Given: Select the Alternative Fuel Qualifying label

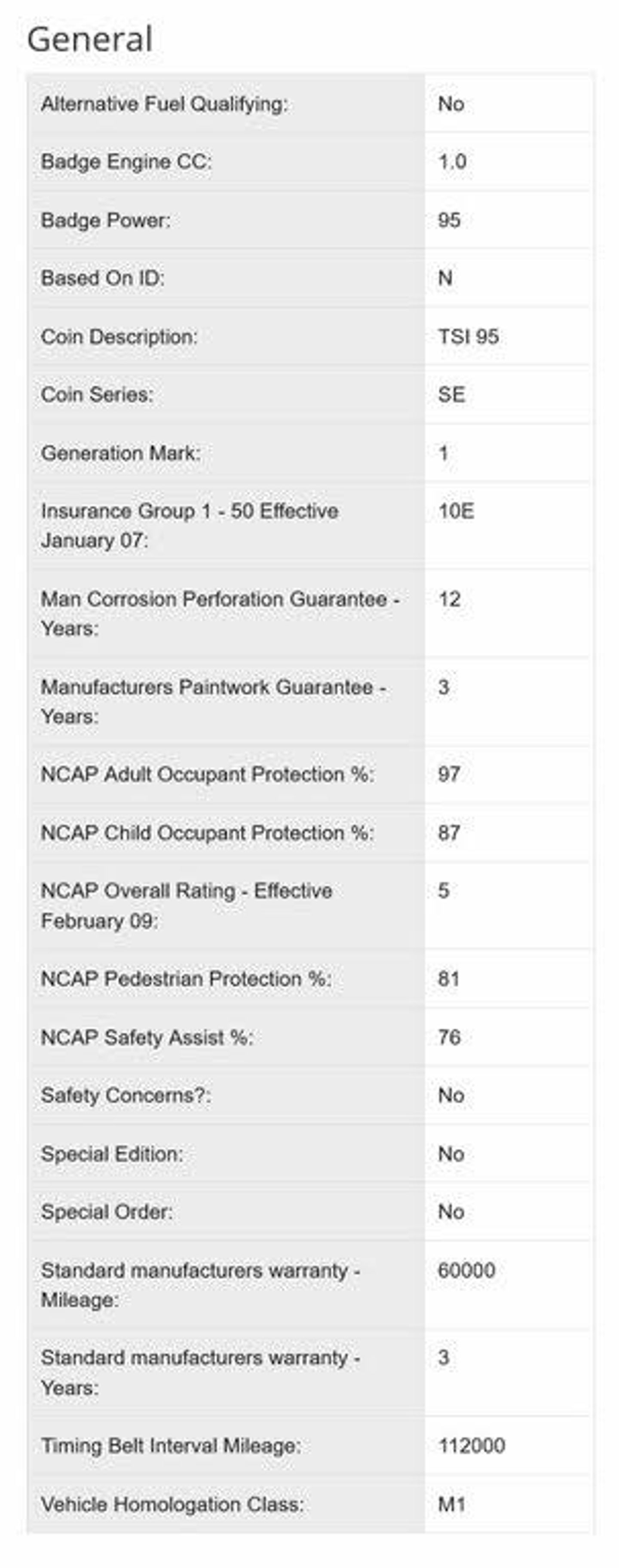Looking at the screenshot, I should (164, 104).
